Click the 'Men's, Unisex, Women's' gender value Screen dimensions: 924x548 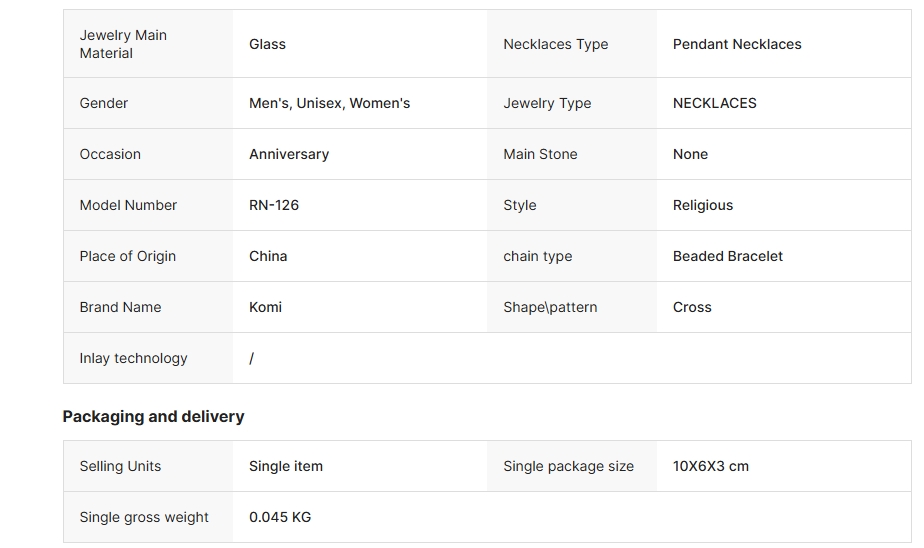point(329,103)
